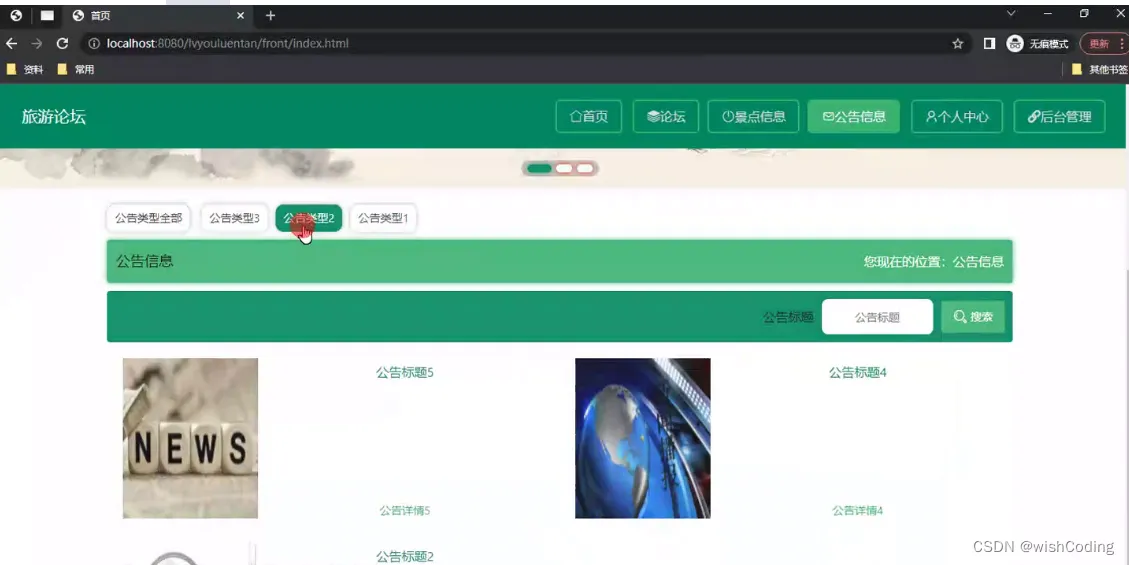Click the 公告详情5 text
Viewport: 1129px width, 565px height.
pos(405,510)
